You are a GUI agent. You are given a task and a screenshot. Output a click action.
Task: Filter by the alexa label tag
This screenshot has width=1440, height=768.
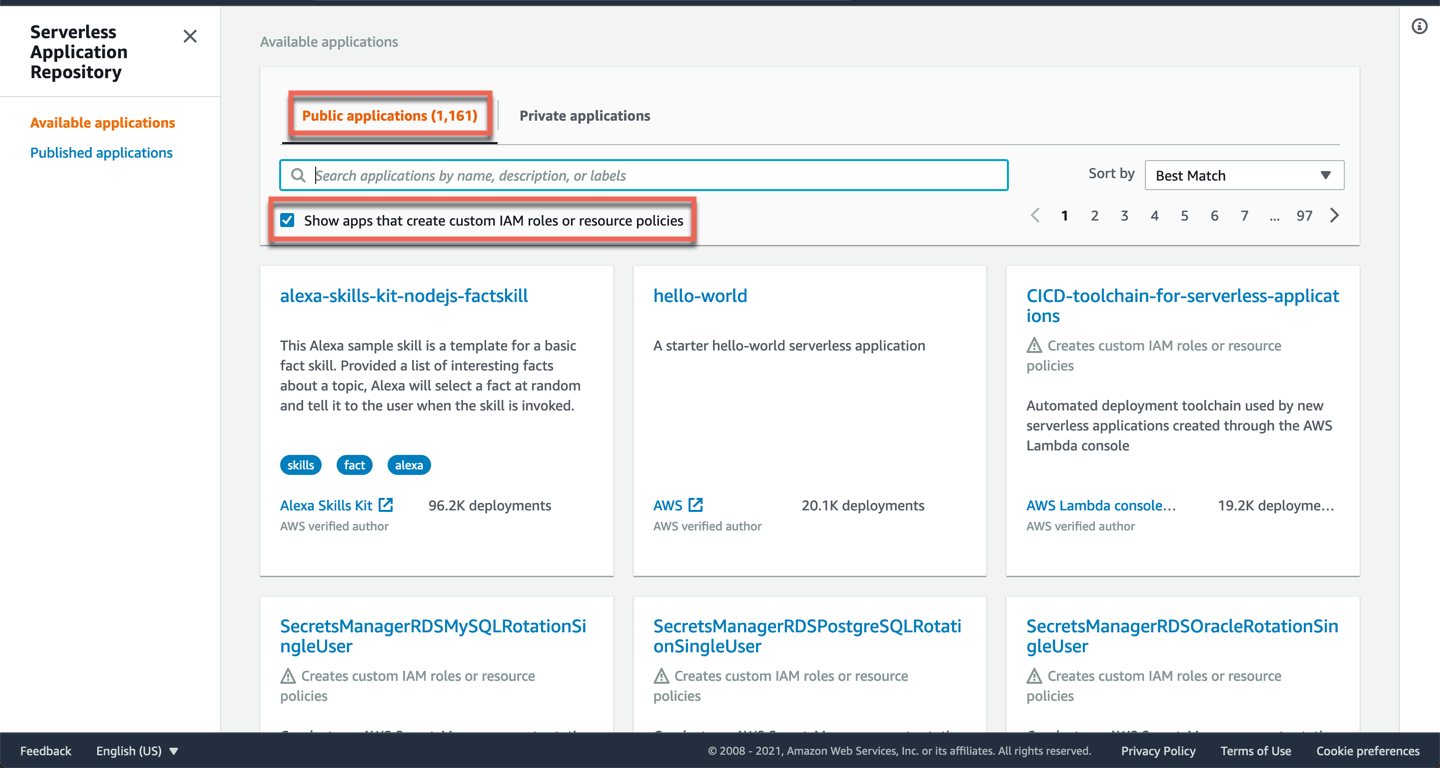click(x=409, y=465)
